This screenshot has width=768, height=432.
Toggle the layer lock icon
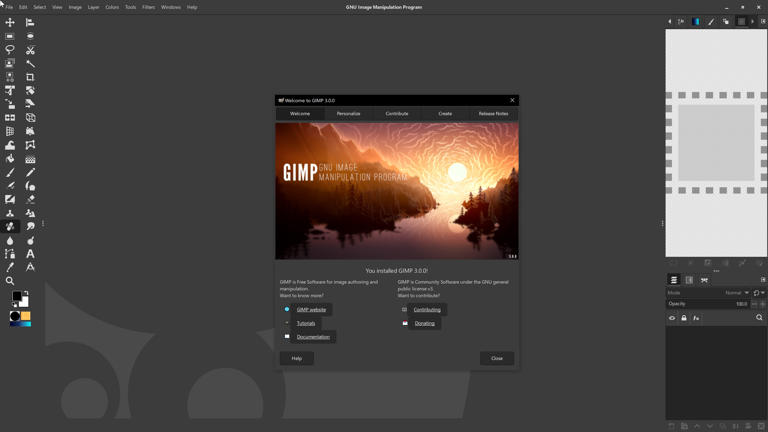point(684,318)
